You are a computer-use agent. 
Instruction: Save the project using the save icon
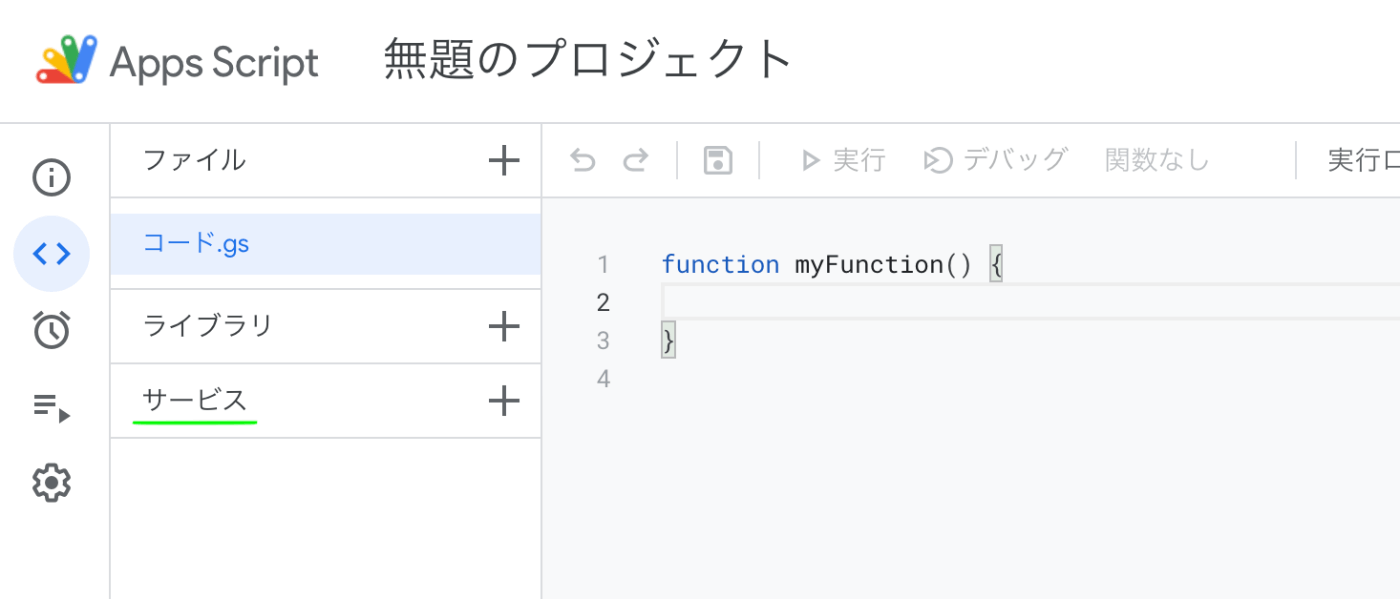(x=716, y=159)
